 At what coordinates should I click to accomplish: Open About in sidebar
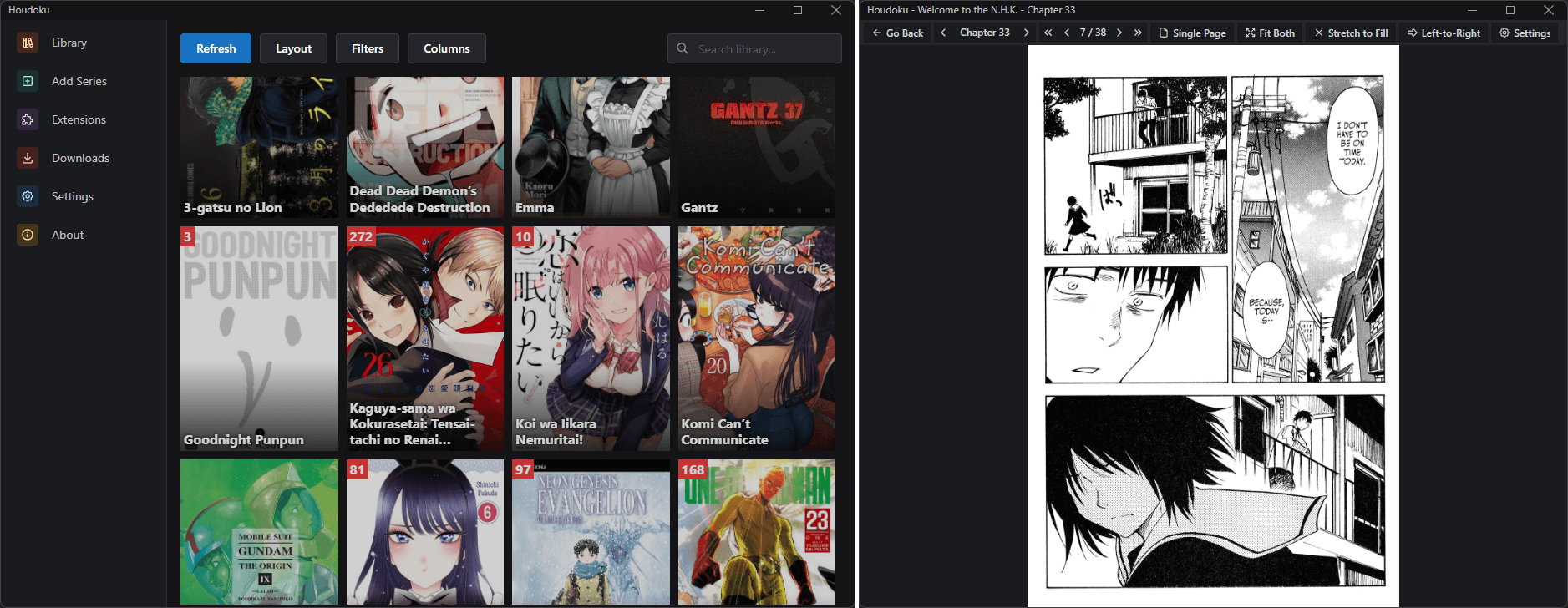84,235
